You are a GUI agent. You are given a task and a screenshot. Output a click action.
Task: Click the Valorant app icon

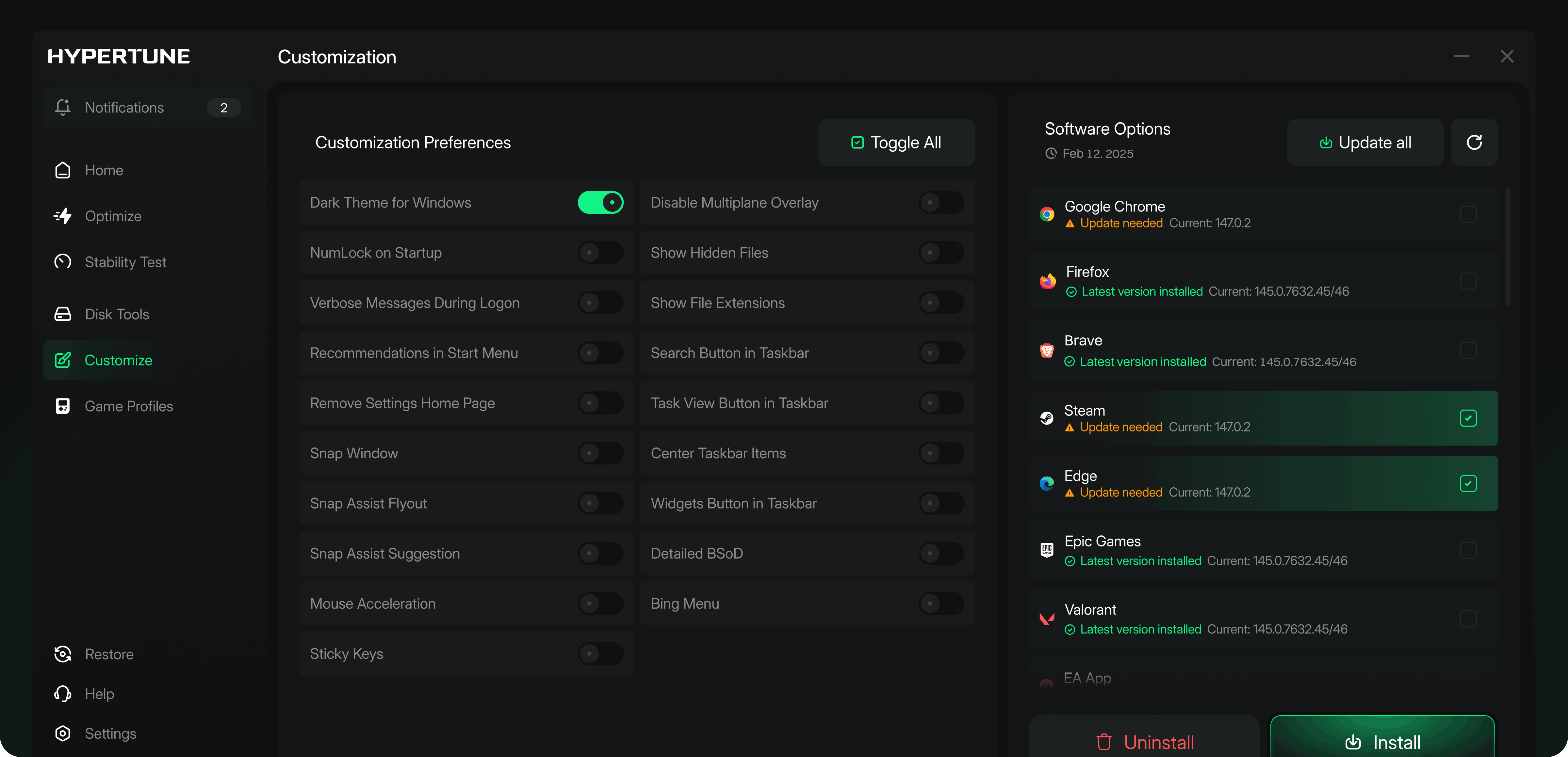[1047, 619]
